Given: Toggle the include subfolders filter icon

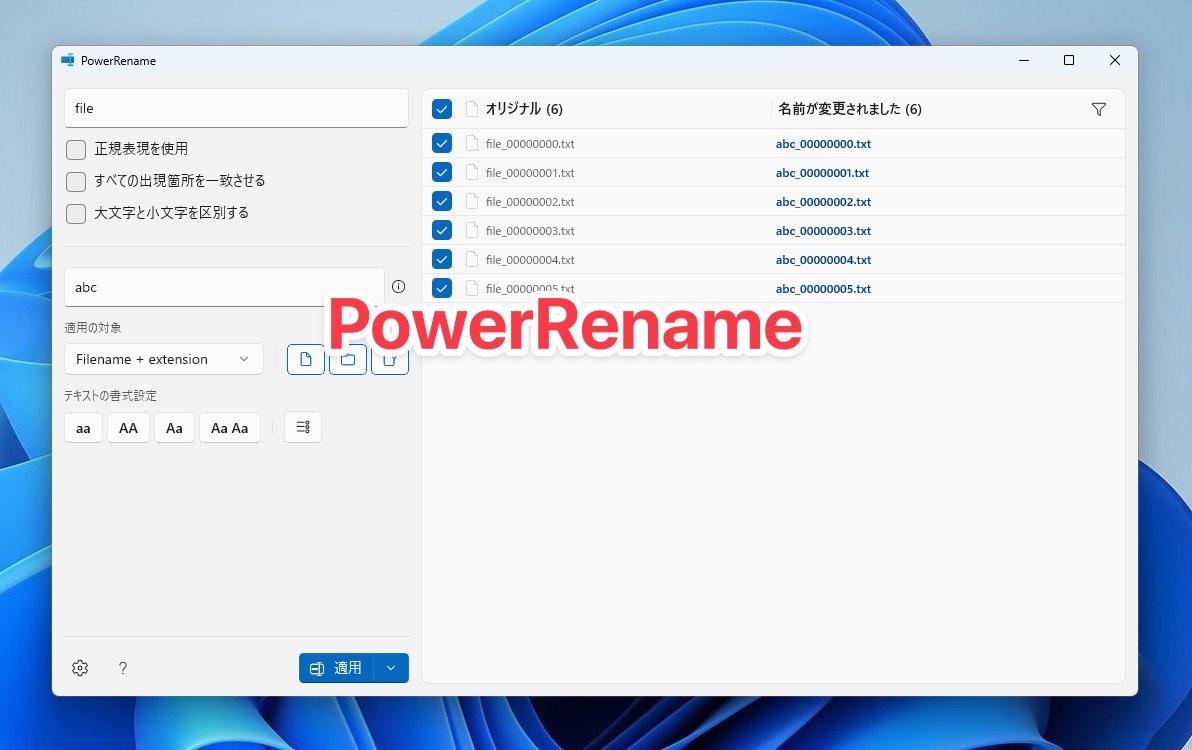Looking at the screenshot, I should pyautogui.click(x=390, y=359).
